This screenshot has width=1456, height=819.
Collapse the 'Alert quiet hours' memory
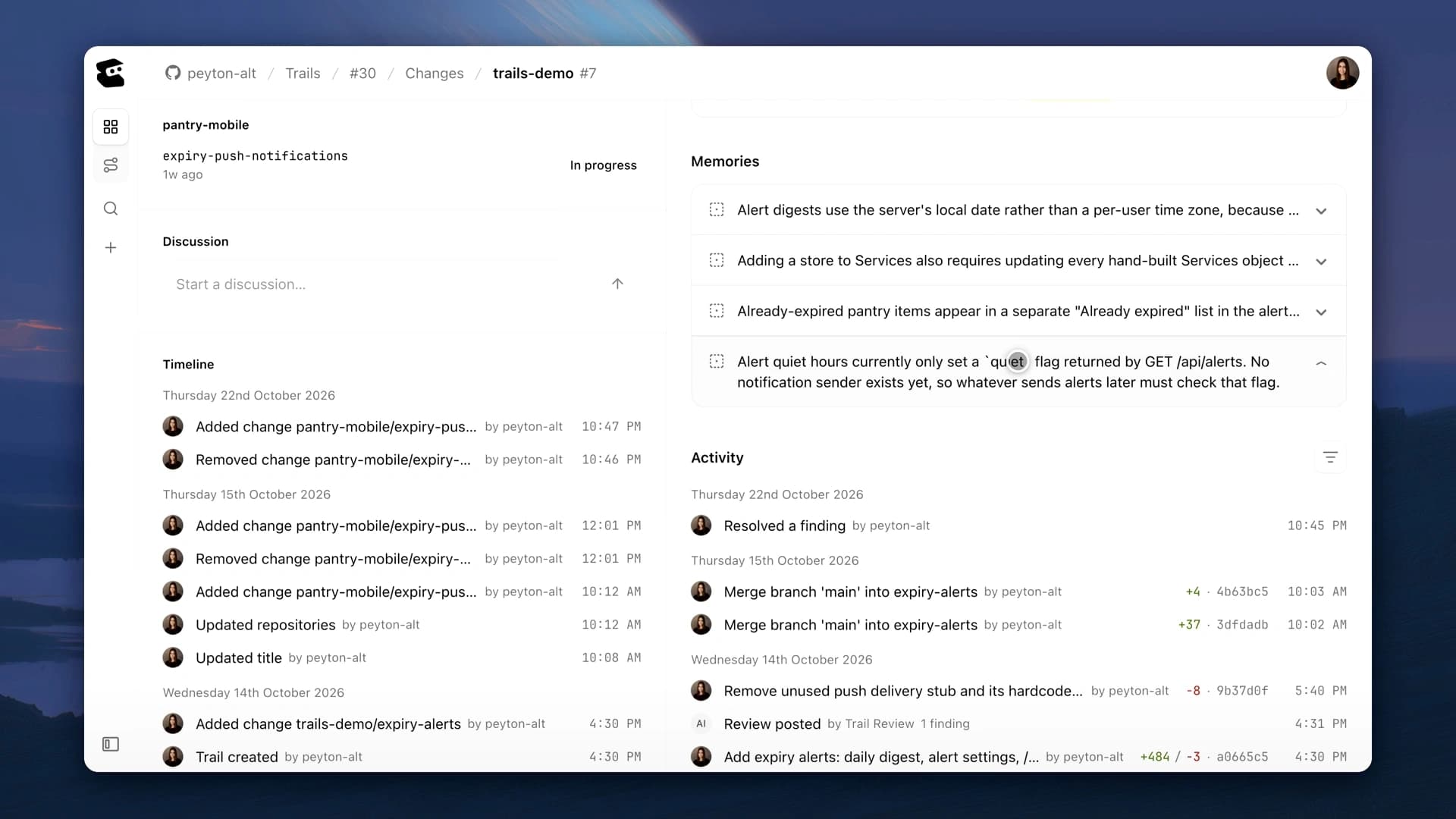(x=1321, y=363)
